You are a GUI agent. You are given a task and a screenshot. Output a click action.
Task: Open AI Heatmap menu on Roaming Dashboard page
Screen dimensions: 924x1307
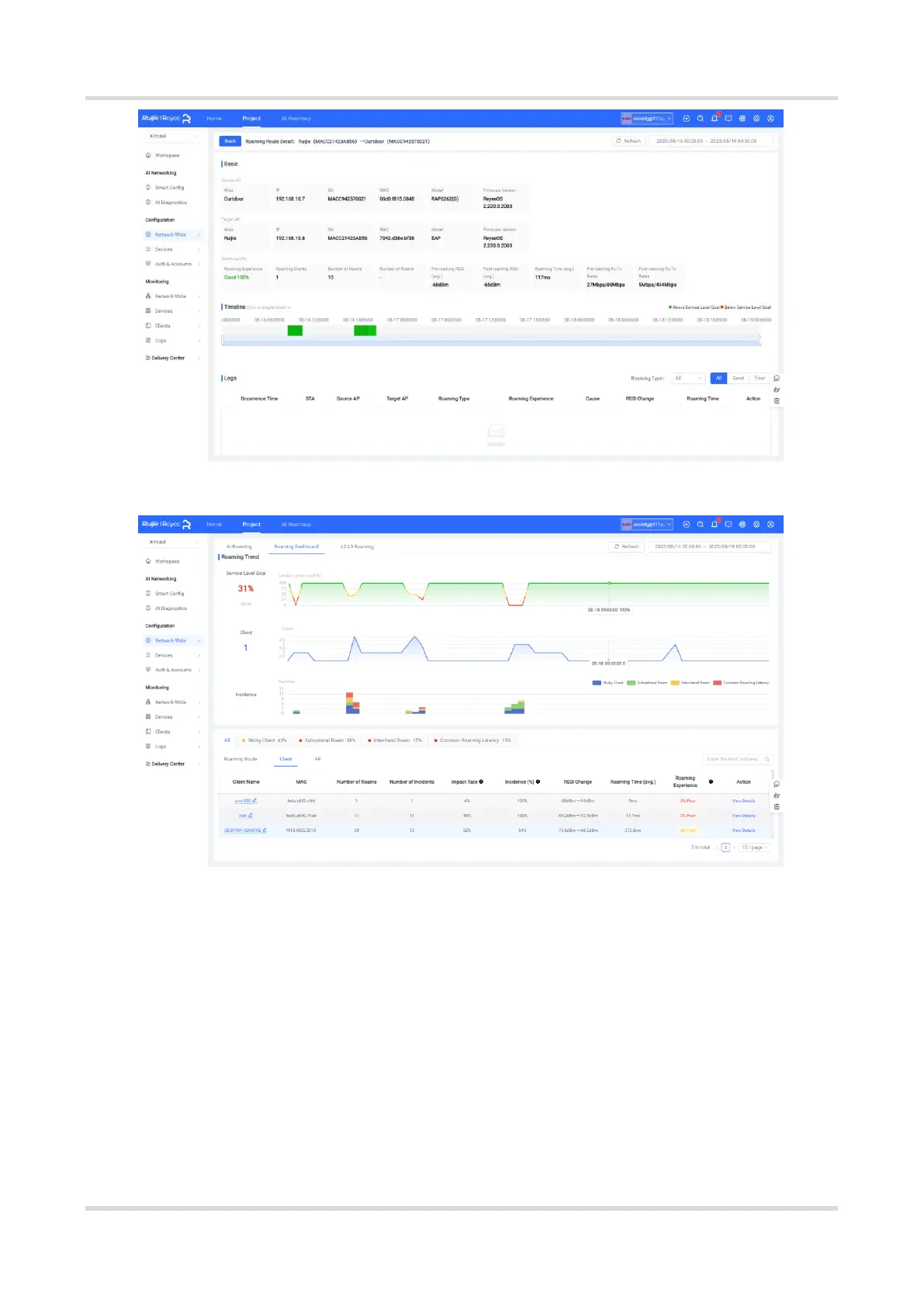click(x=296, y=525)
